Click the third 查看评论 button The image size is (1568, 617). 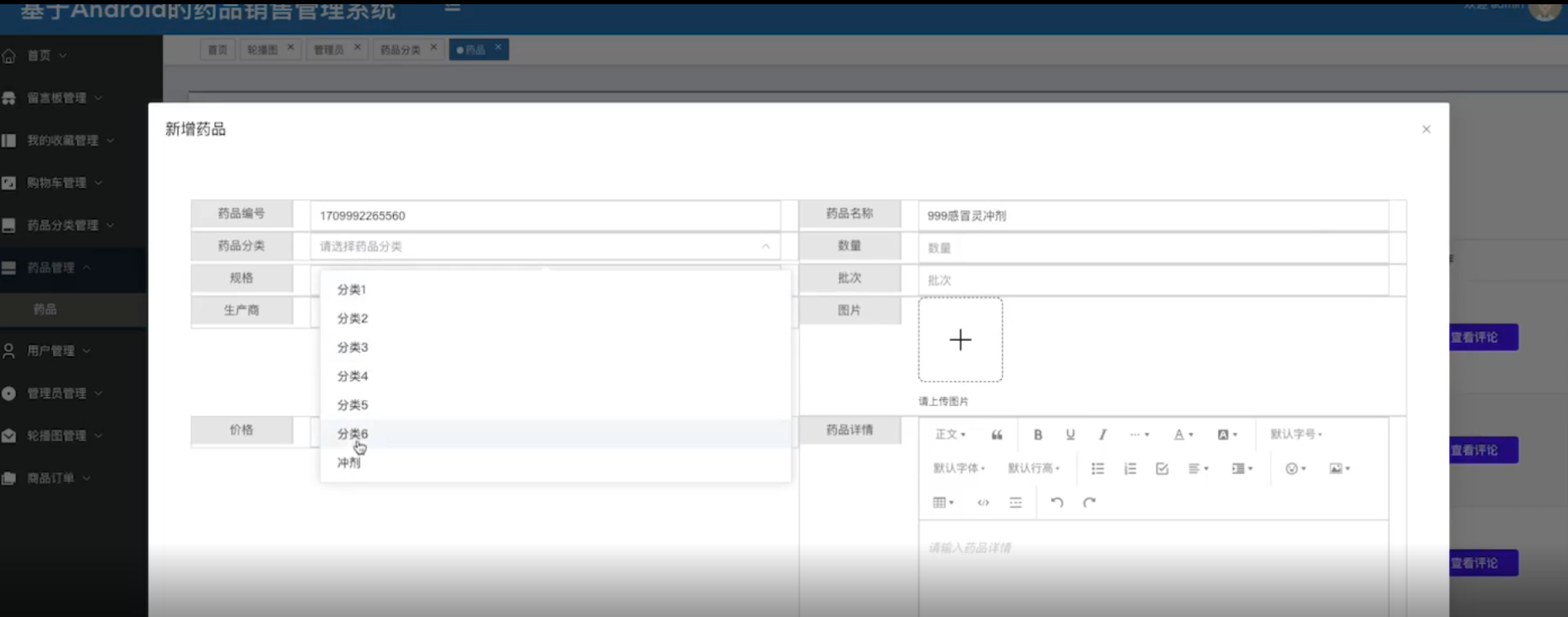pyautogui.click(x=1484, y=563)
